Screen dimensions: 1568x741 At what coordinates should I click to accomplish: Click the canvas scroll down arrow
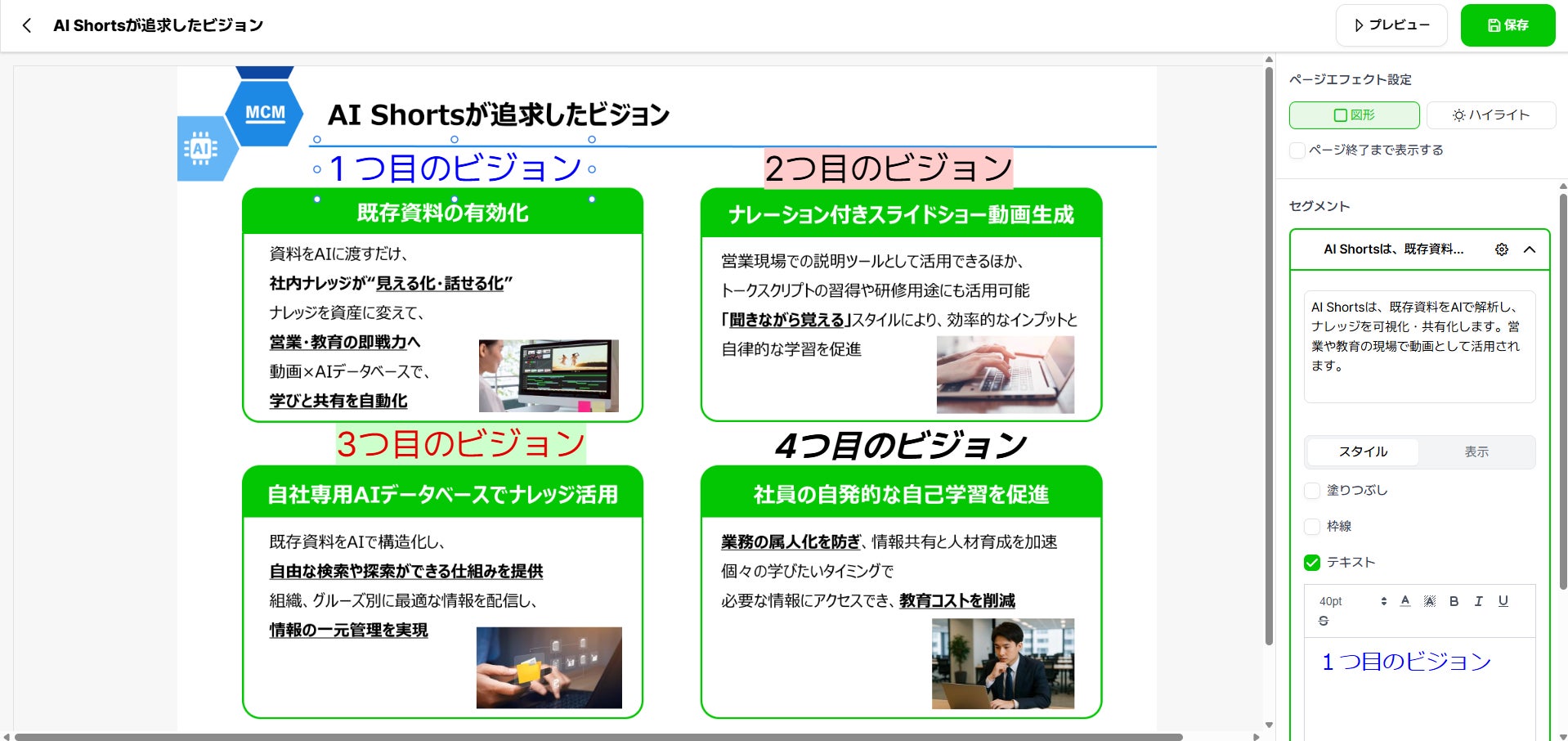pyautogui.click(x=1269, y=725)
